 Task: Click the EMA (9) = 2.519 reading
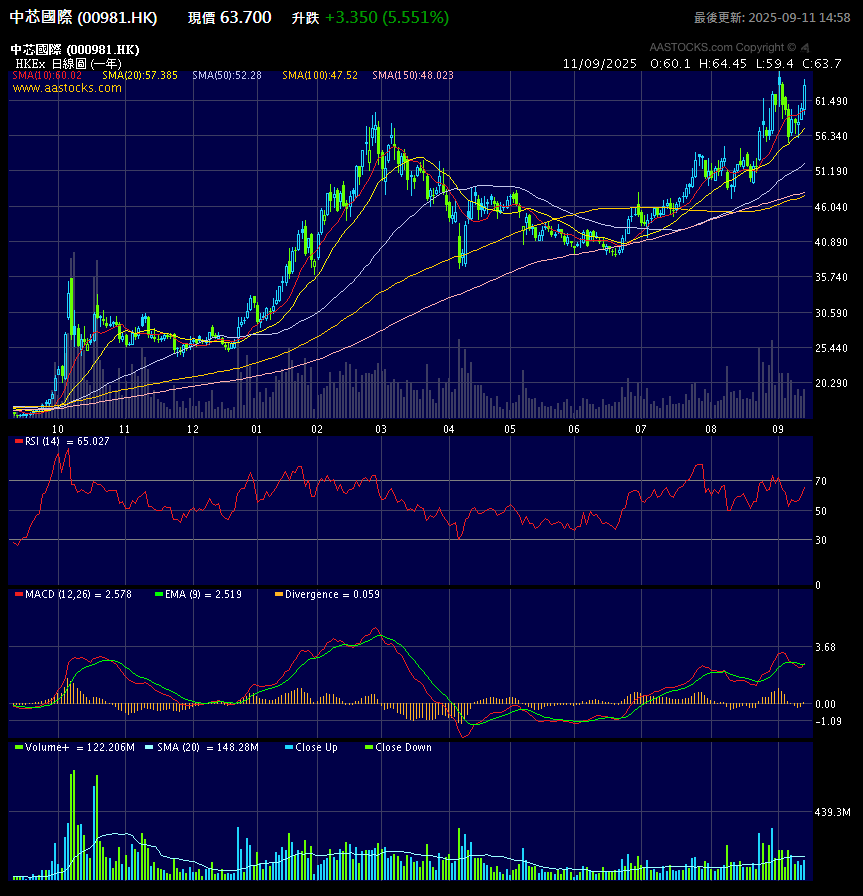(x=203, y=594)
